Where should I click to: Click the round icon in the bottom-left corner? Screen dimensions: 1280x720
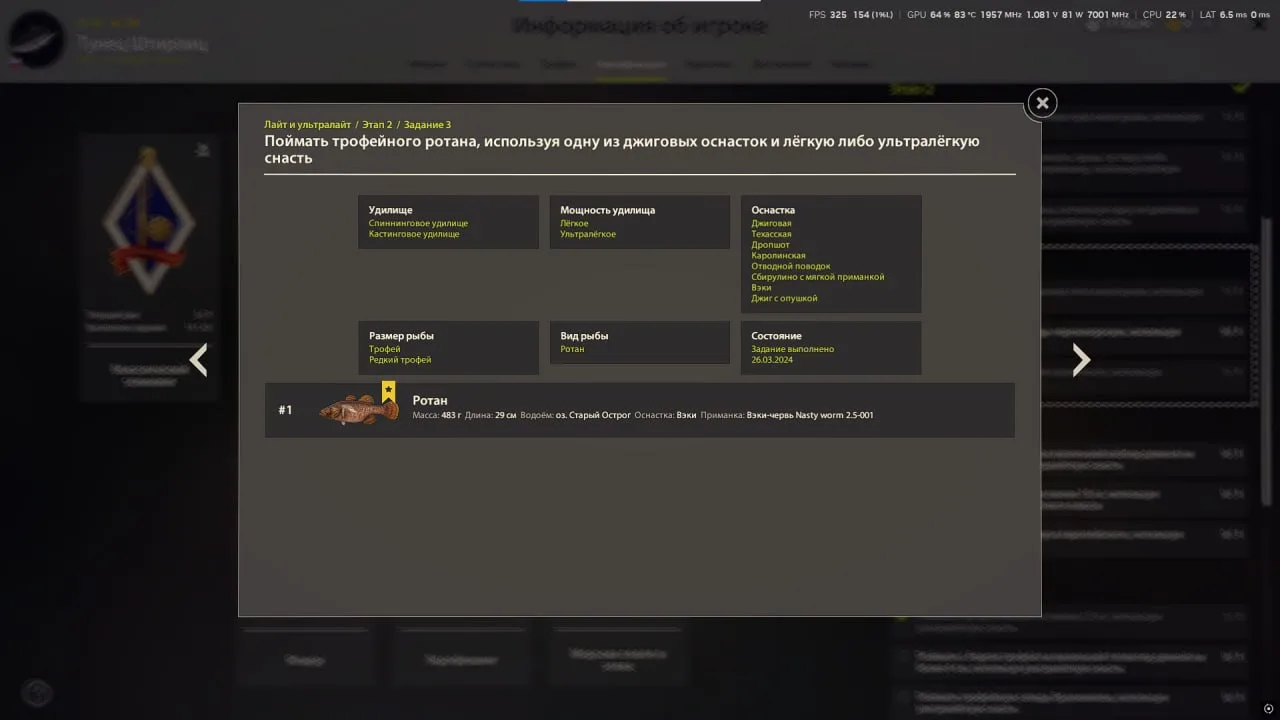click(x=37, y=692)
